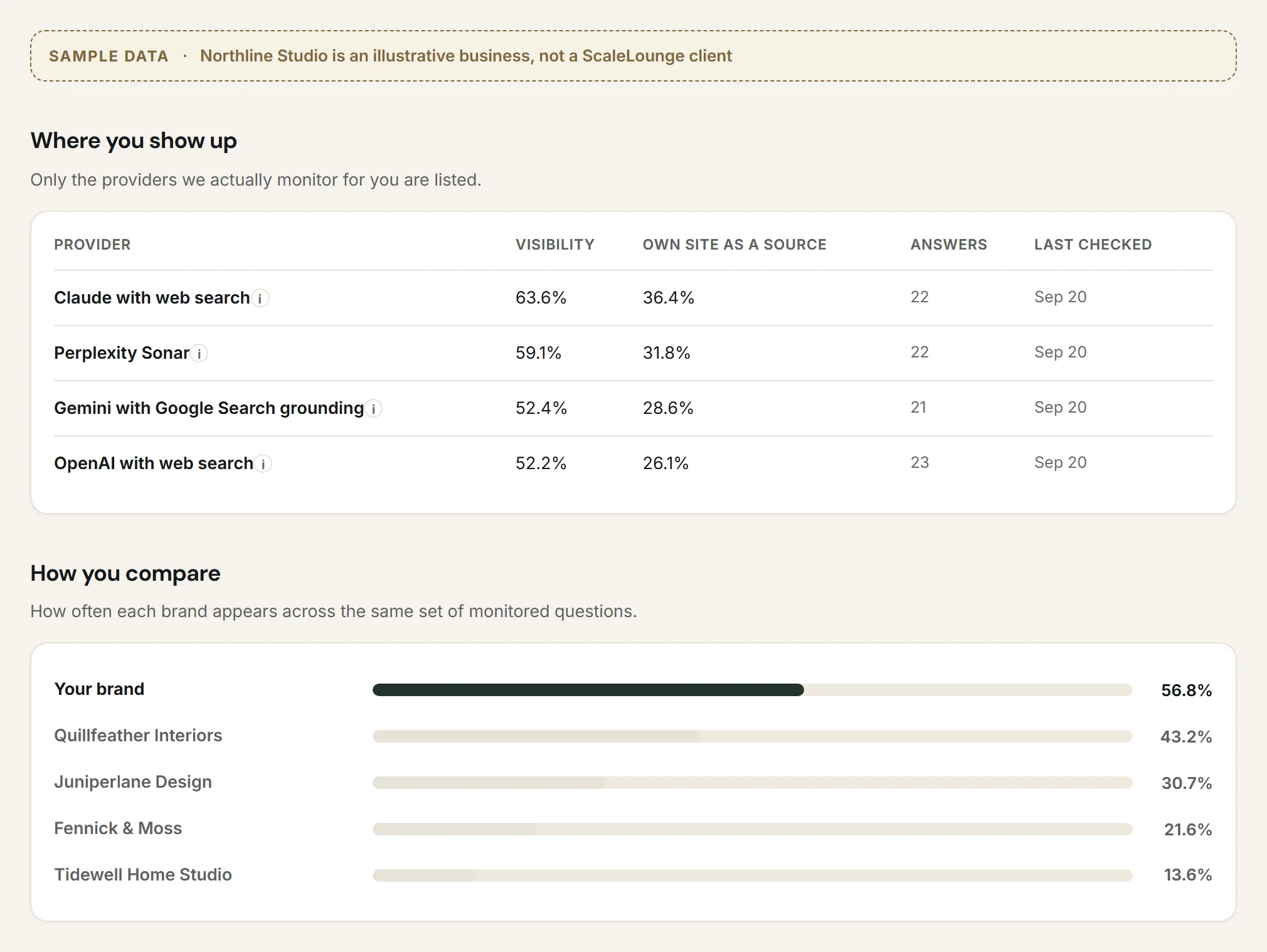Select the Perplexity Sonar row label
The image size is (1267, 952).
122,353
